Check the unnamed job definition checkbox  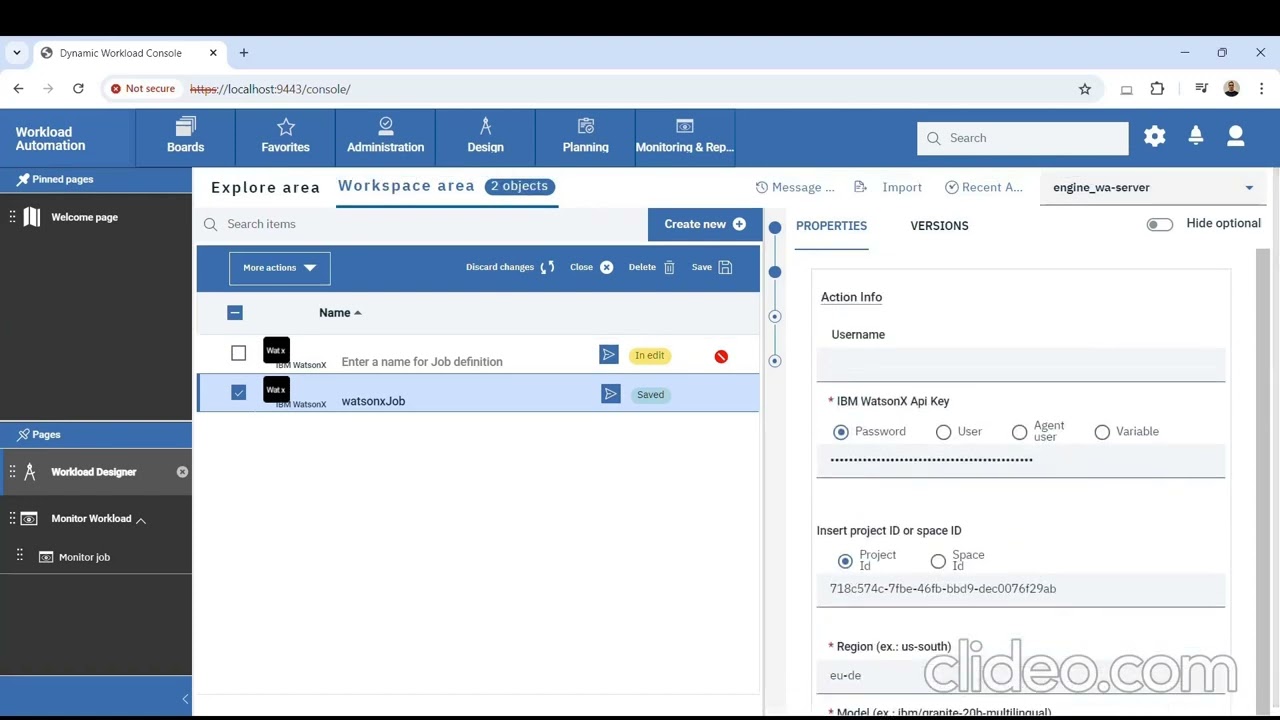[x=238, y=353]
